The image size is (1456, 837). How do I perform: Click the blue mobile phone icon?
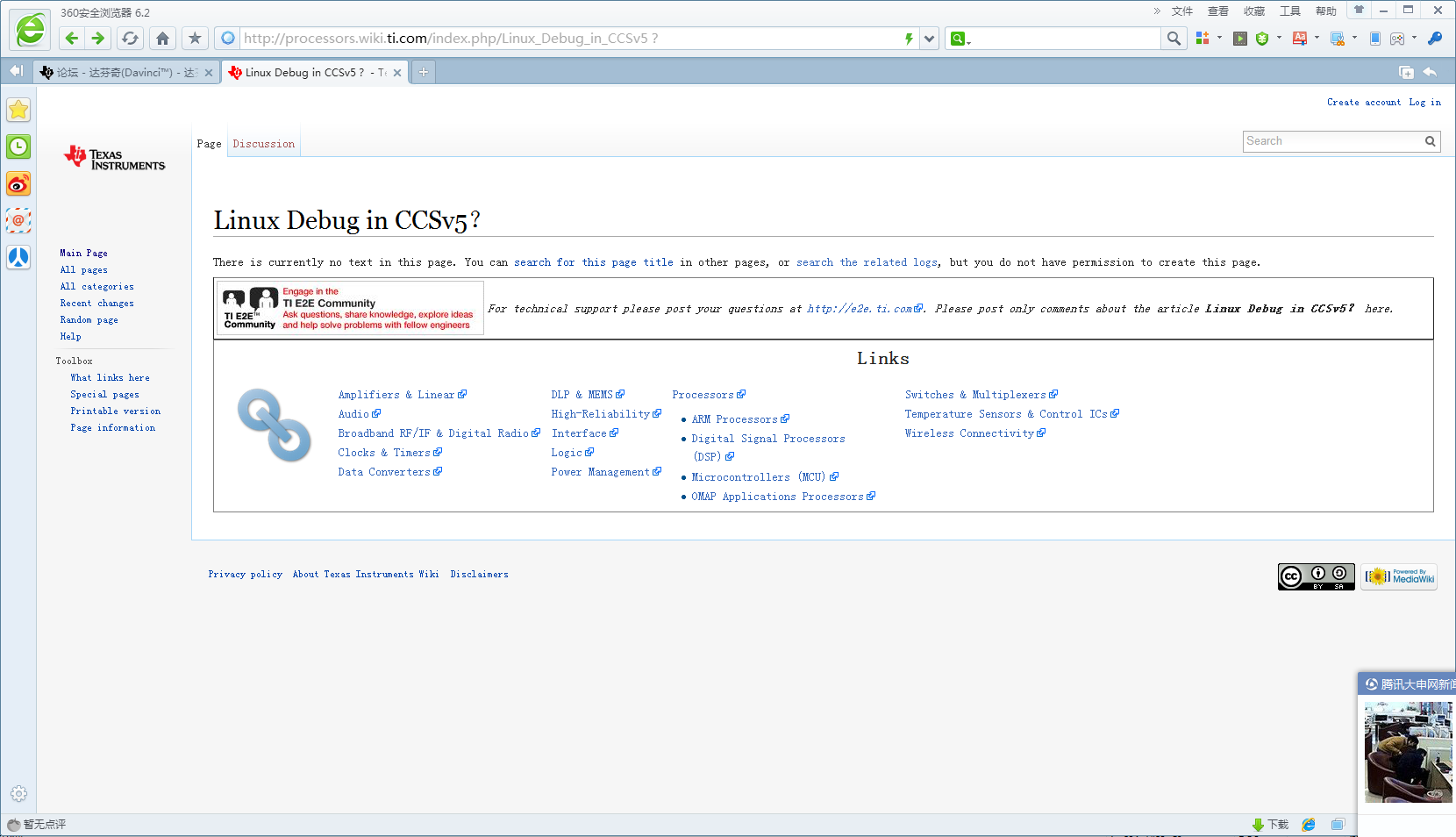coord(1374,39)
